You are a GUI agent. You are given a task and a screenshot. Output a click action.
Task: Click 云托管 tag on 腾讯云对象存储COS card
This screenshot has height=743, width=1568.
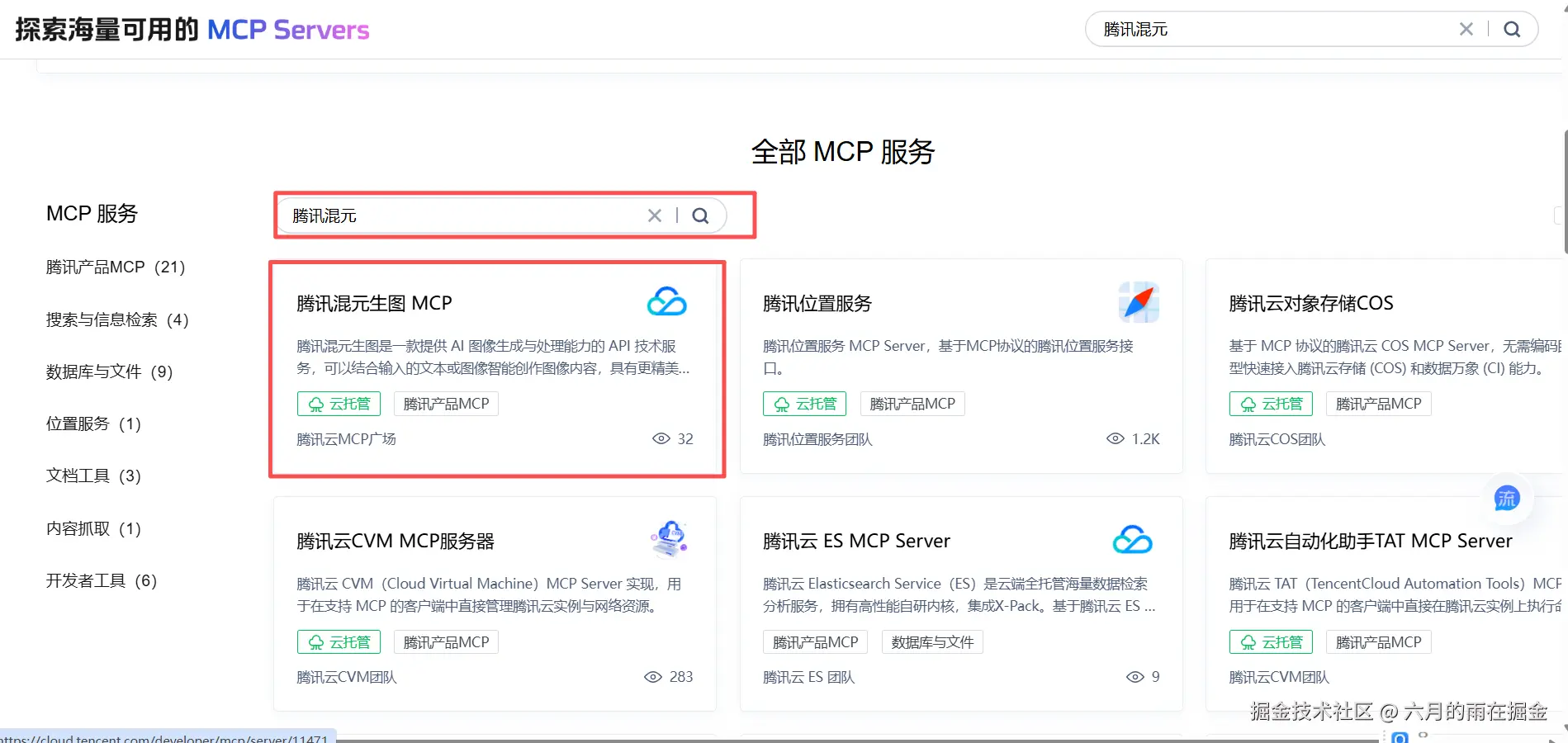pyautogui.click(x=1272, y=404)
